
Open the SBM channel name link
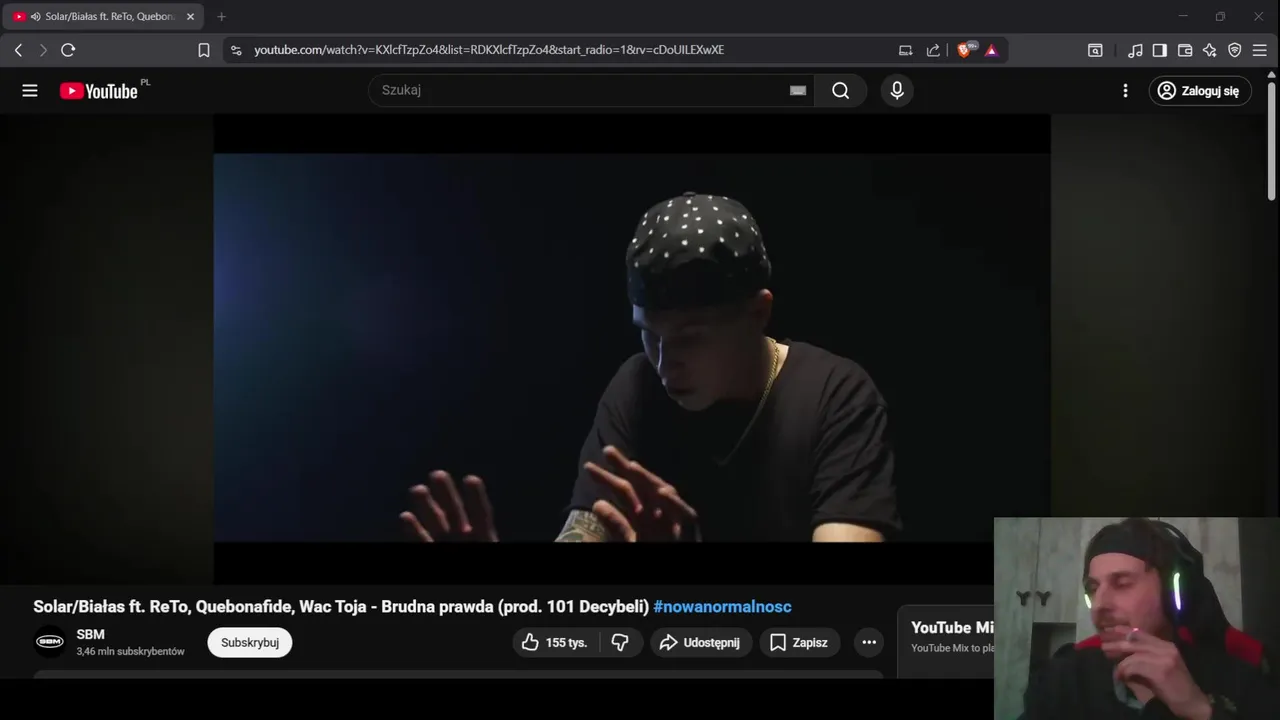(90, 634)
